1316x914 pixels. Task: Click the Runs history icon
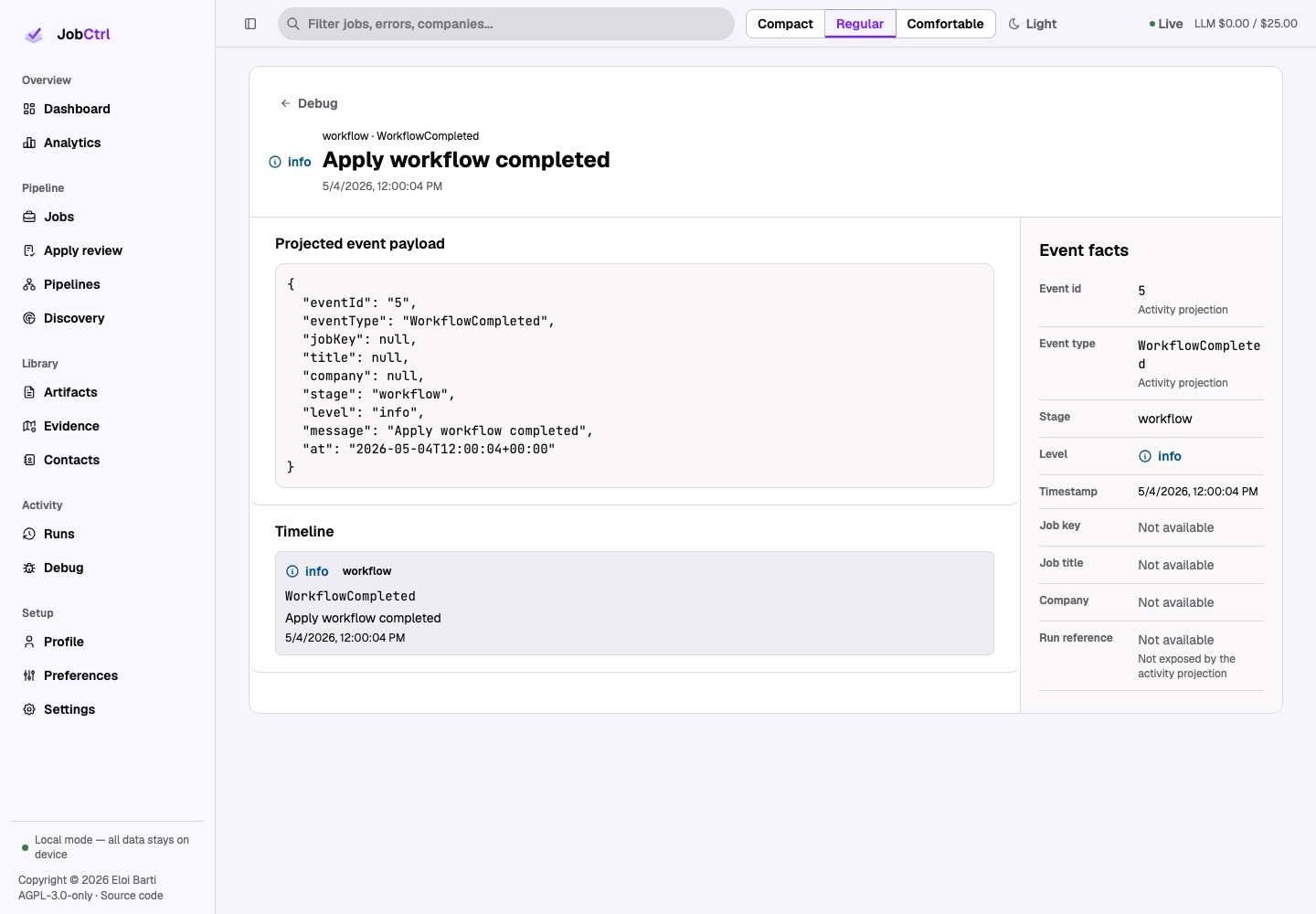pyautogui.click(x=29, y=534)
